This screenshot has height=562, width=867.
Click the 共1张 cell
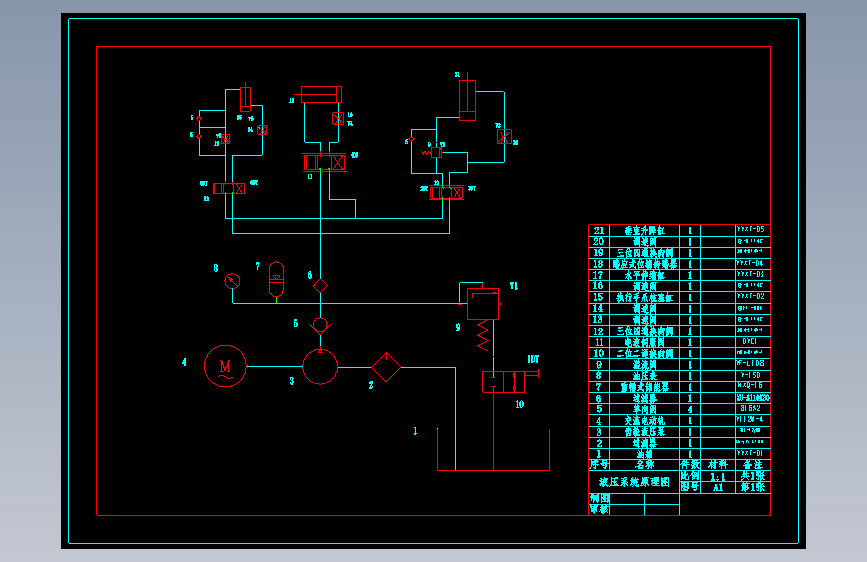click(753, 476)
